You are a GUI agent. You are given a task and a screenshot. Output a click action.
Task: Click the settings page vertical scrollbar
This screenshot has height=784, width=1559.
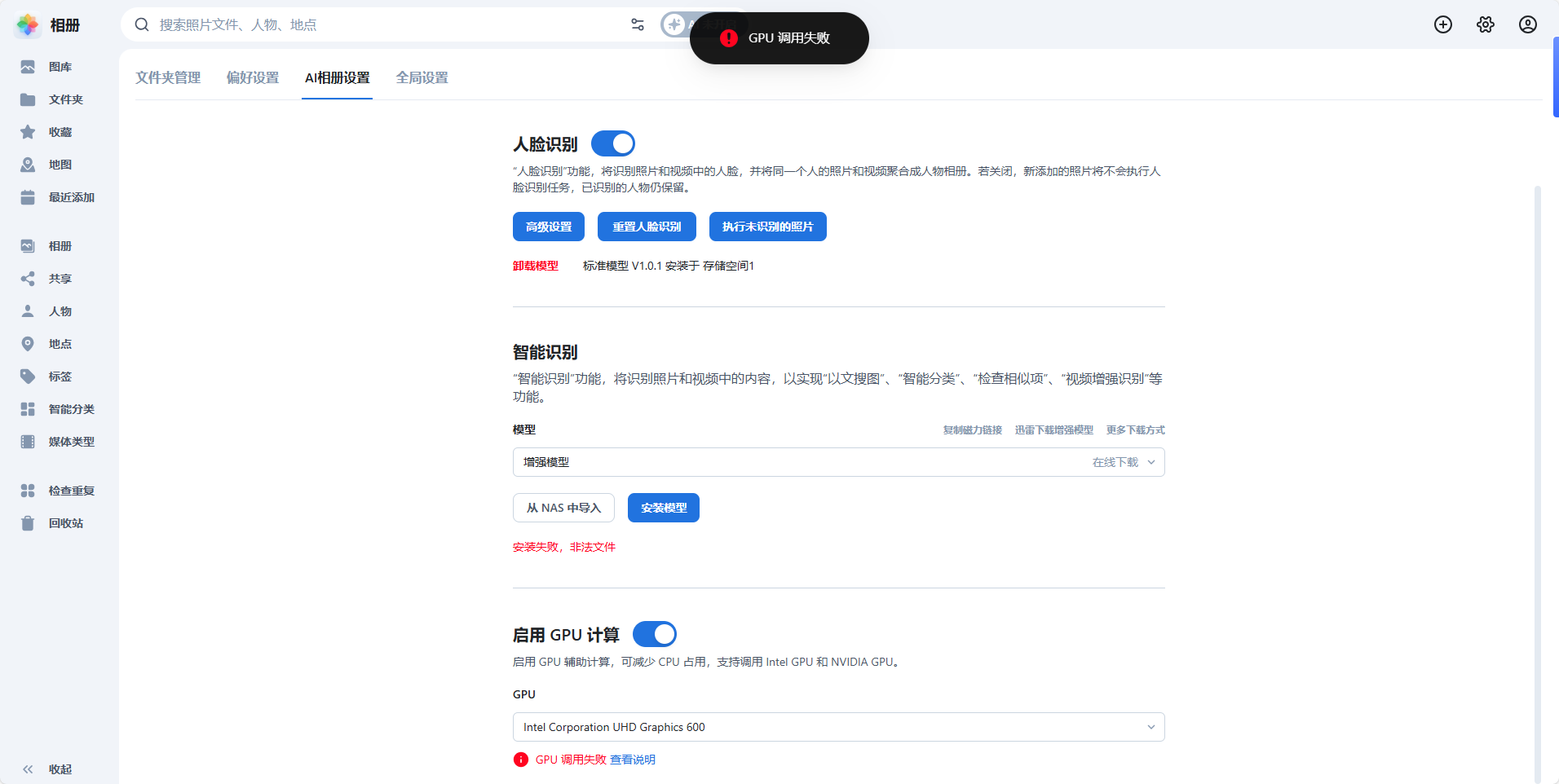point(1538,484)
